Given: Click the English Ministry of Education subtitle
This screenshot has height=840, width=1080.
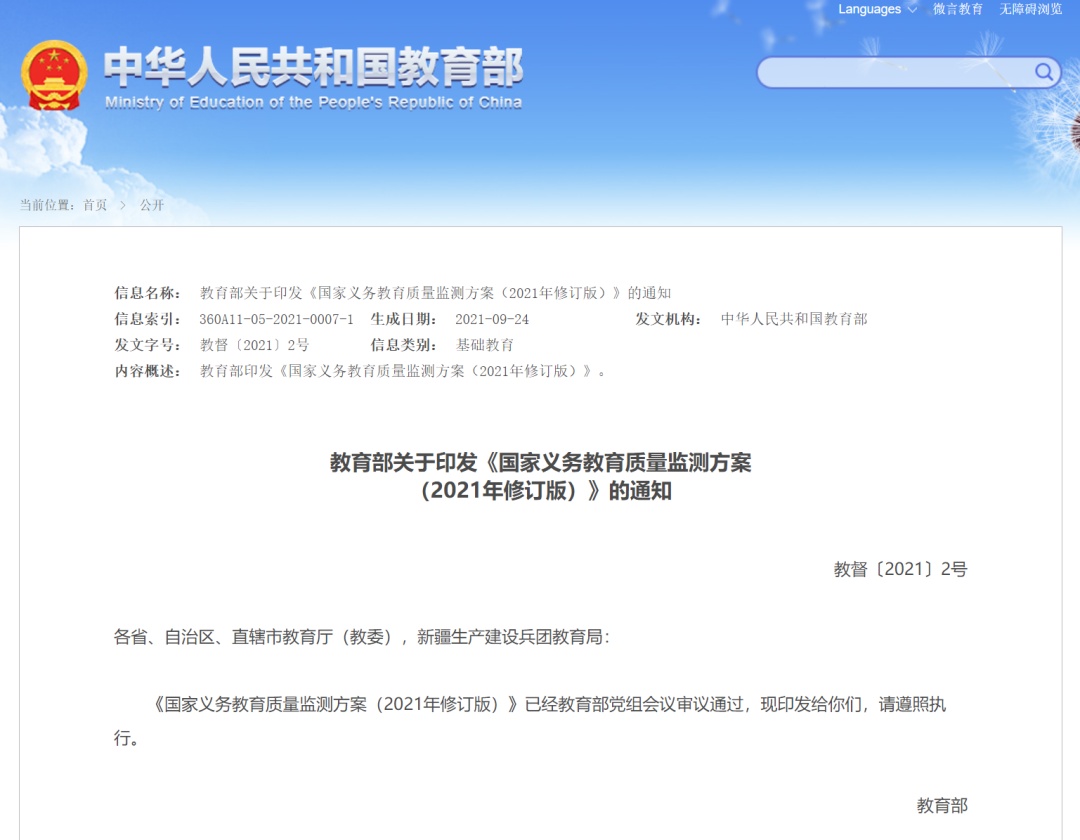Looking at the screenshot, I should [x=313, y=103].
